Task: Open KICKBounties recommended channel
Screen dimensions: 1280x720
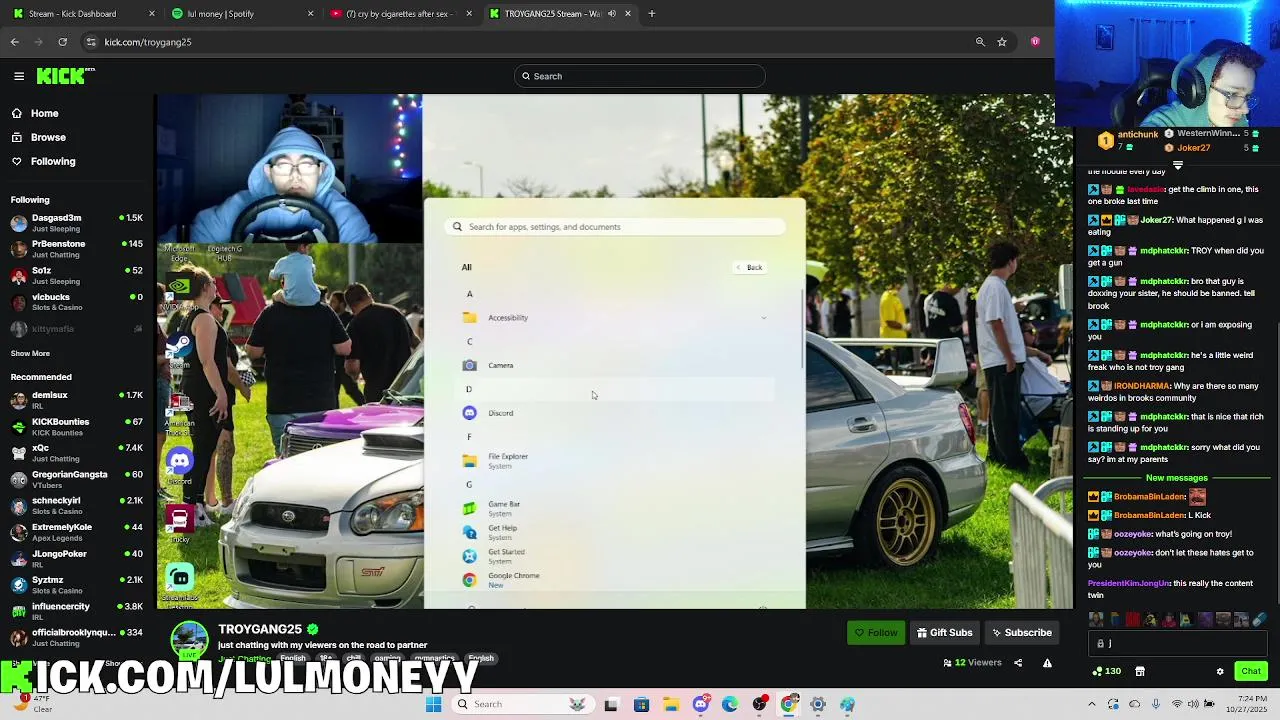Action: click(x=76, y=426)
